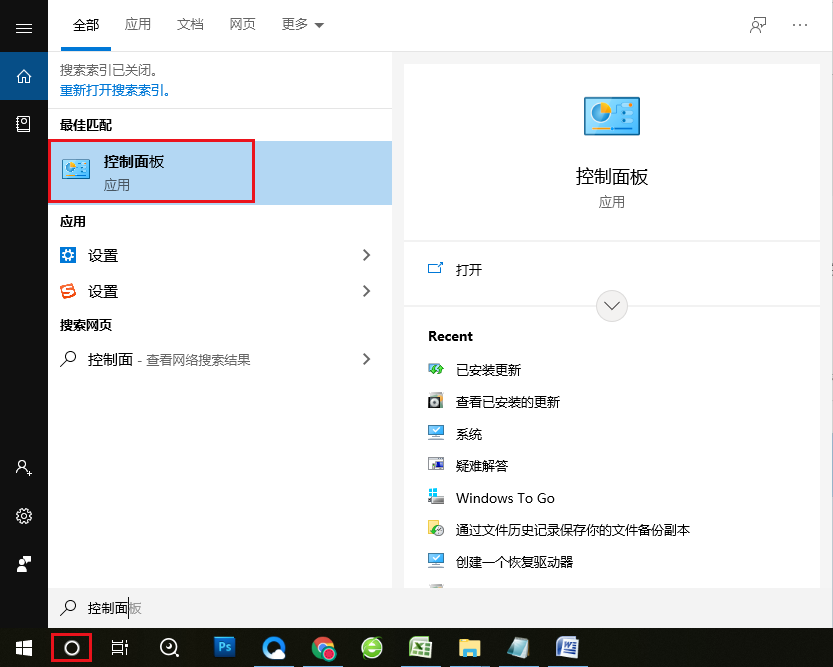
Task: Switch to the 全部 tab
Action: 86,25
